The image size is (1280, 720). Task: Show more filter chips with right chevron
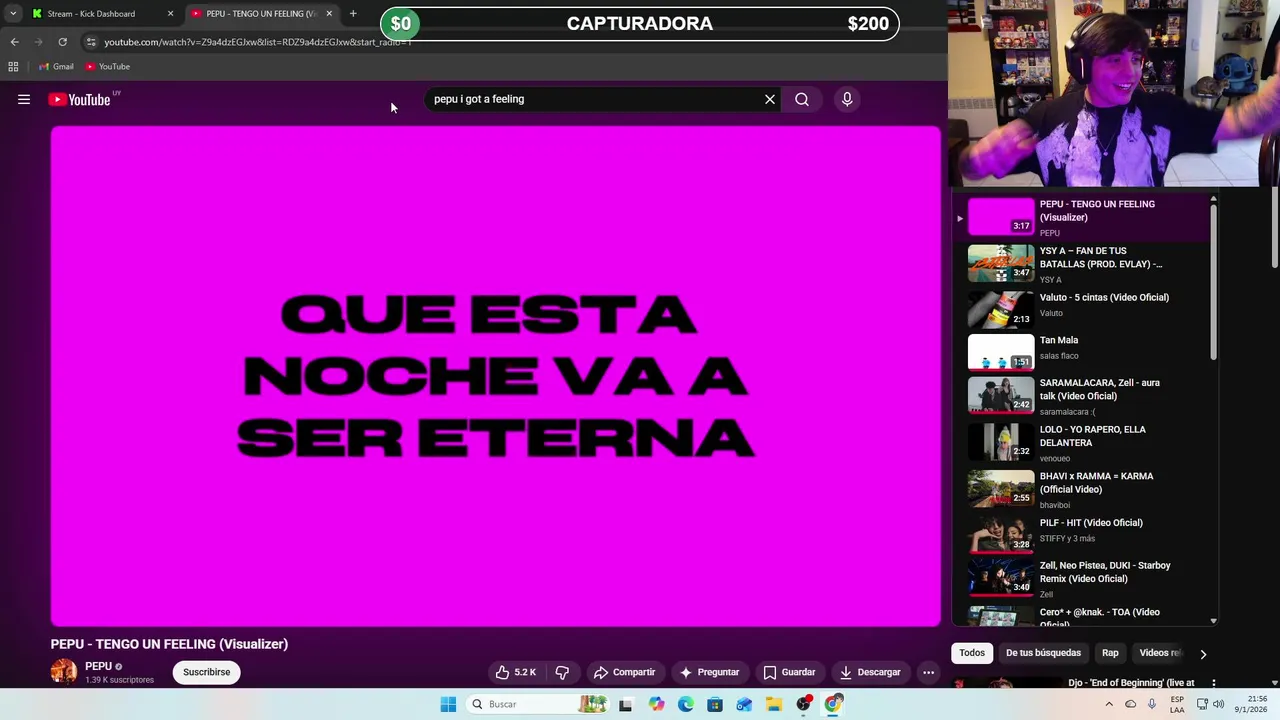tap(1203, 654)
